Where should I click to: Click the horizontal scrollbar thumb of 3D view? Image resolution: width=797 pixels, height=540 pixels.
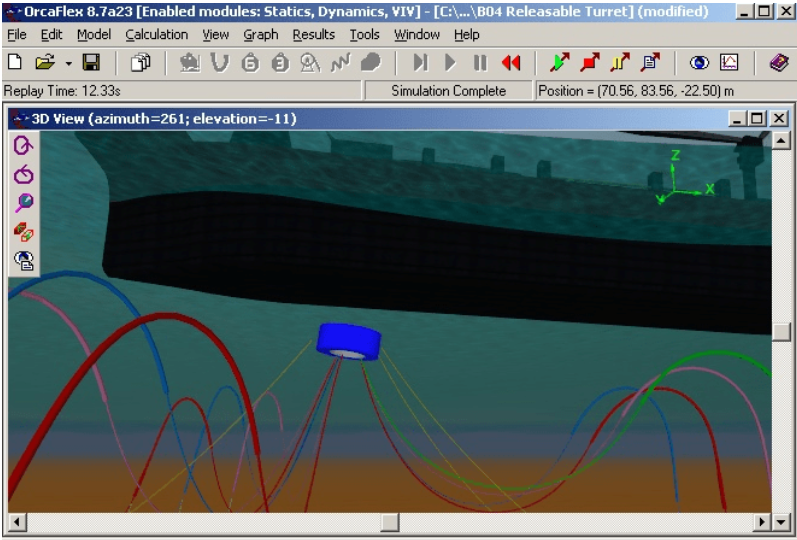coord(390,522)
